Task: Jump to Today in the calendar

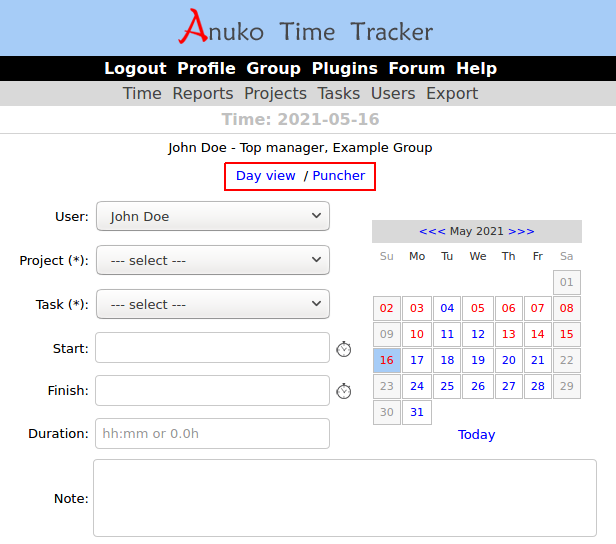Action: (x=477, y=434)
